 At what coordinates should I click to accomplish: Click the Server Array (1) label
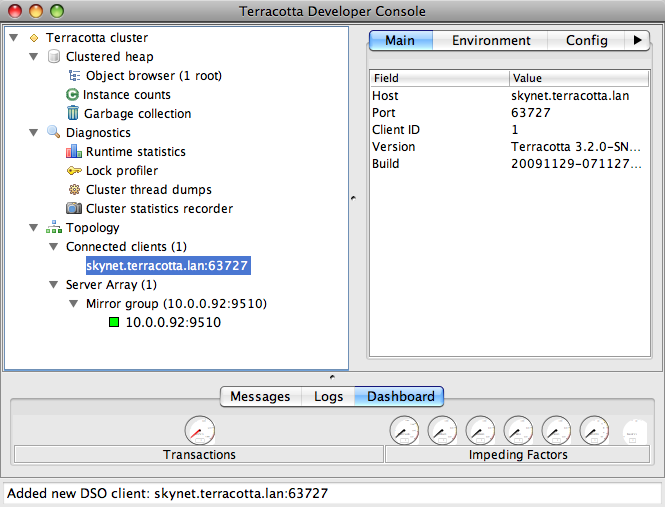(x=111, y=285)
